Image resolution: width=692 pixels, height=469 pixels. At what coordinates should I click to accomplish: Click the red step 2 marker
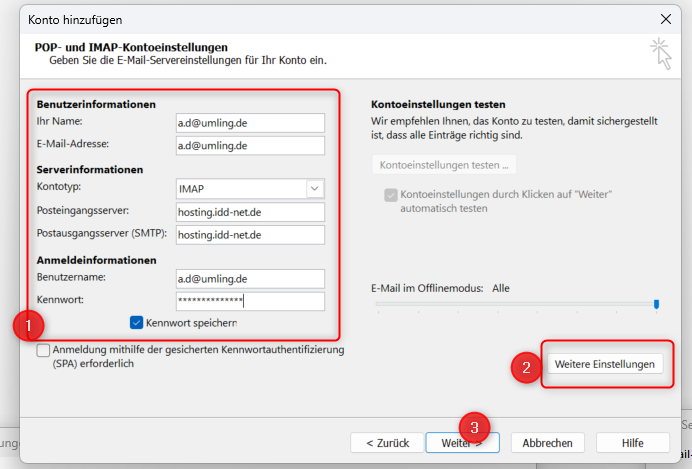[x=526, y=368]
